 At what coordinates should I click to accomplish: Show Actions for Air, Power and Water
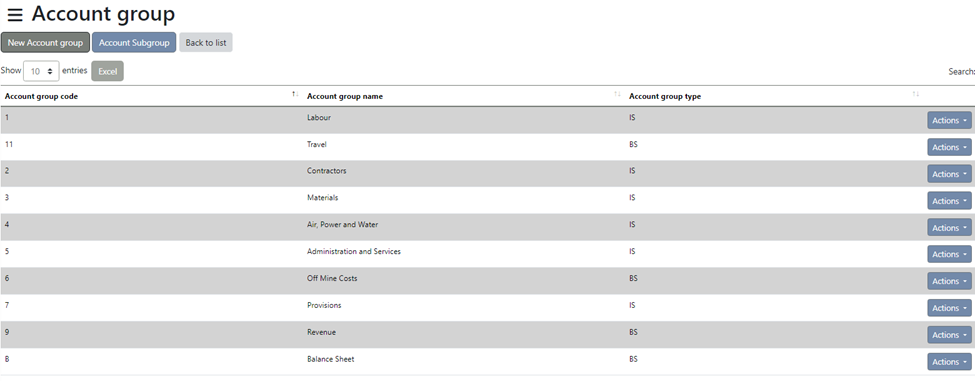tap(949, 227)
